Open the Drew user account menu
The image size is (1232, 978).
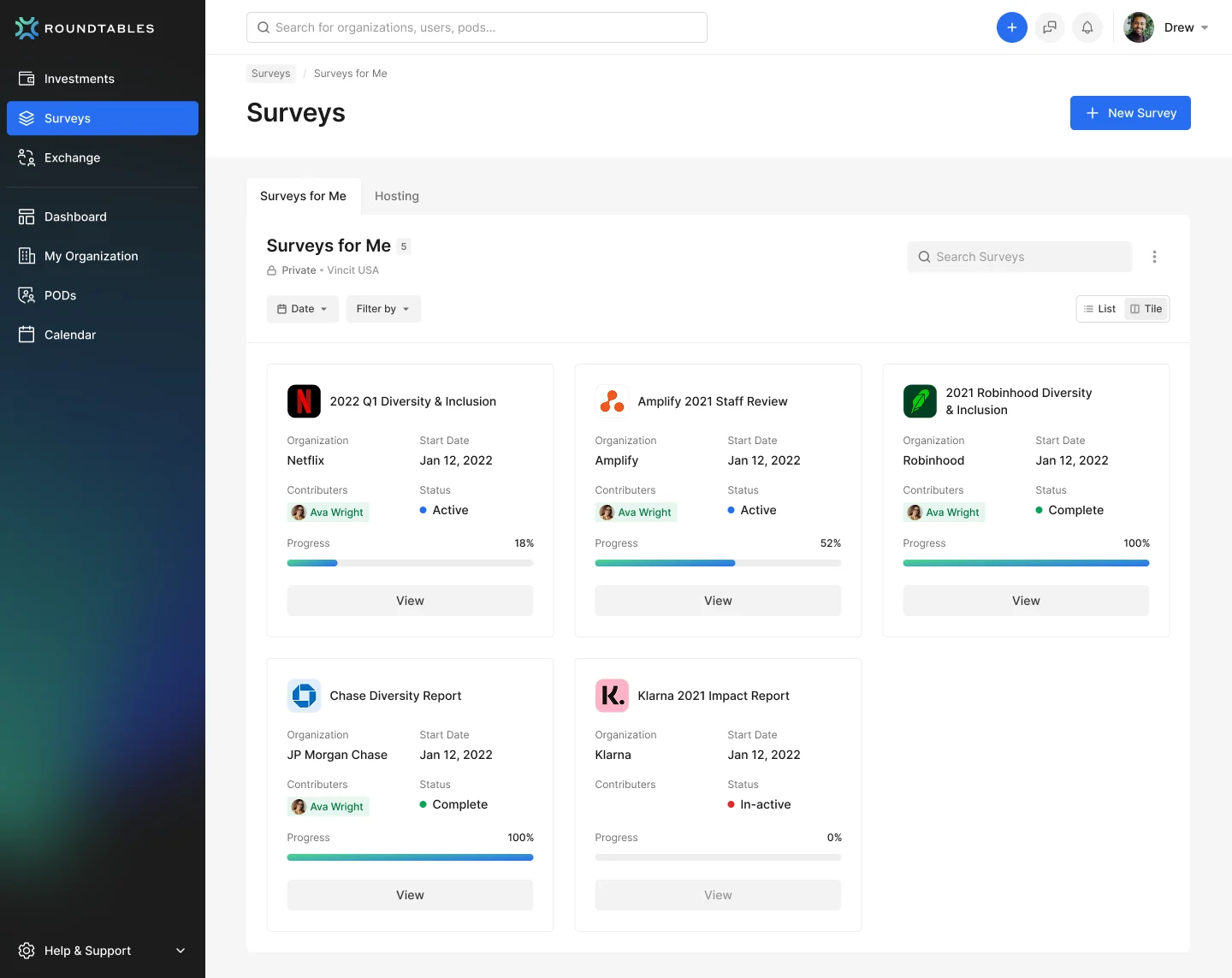pos(1166,27)
